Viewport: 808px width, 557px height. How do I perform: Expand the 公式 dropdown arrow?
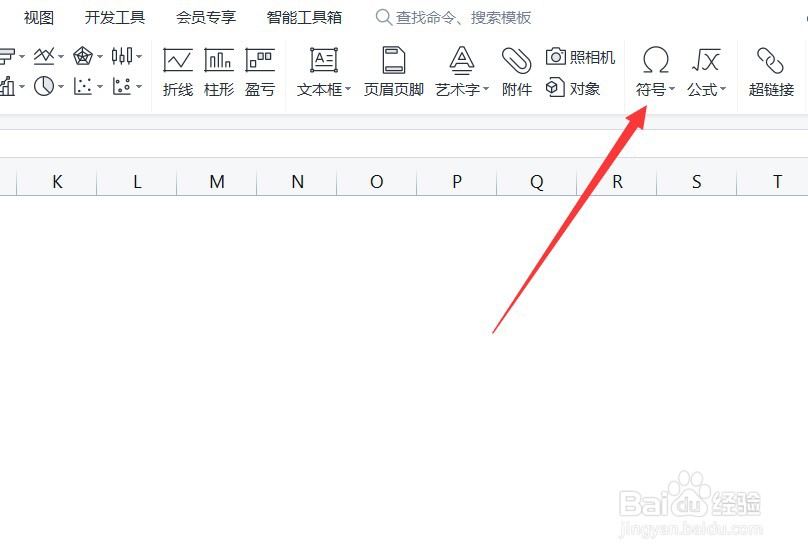pyautogui.click(x=722, y=89)
